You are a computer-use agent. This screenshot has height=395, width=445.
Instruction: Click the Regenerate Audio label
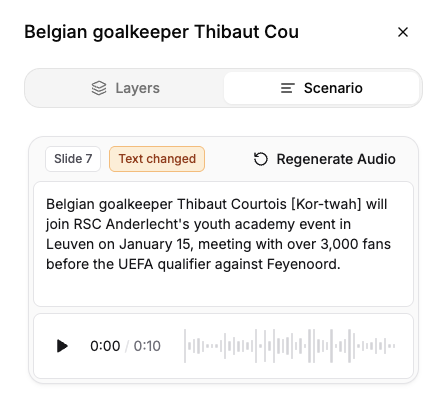(x=336, y=159)
